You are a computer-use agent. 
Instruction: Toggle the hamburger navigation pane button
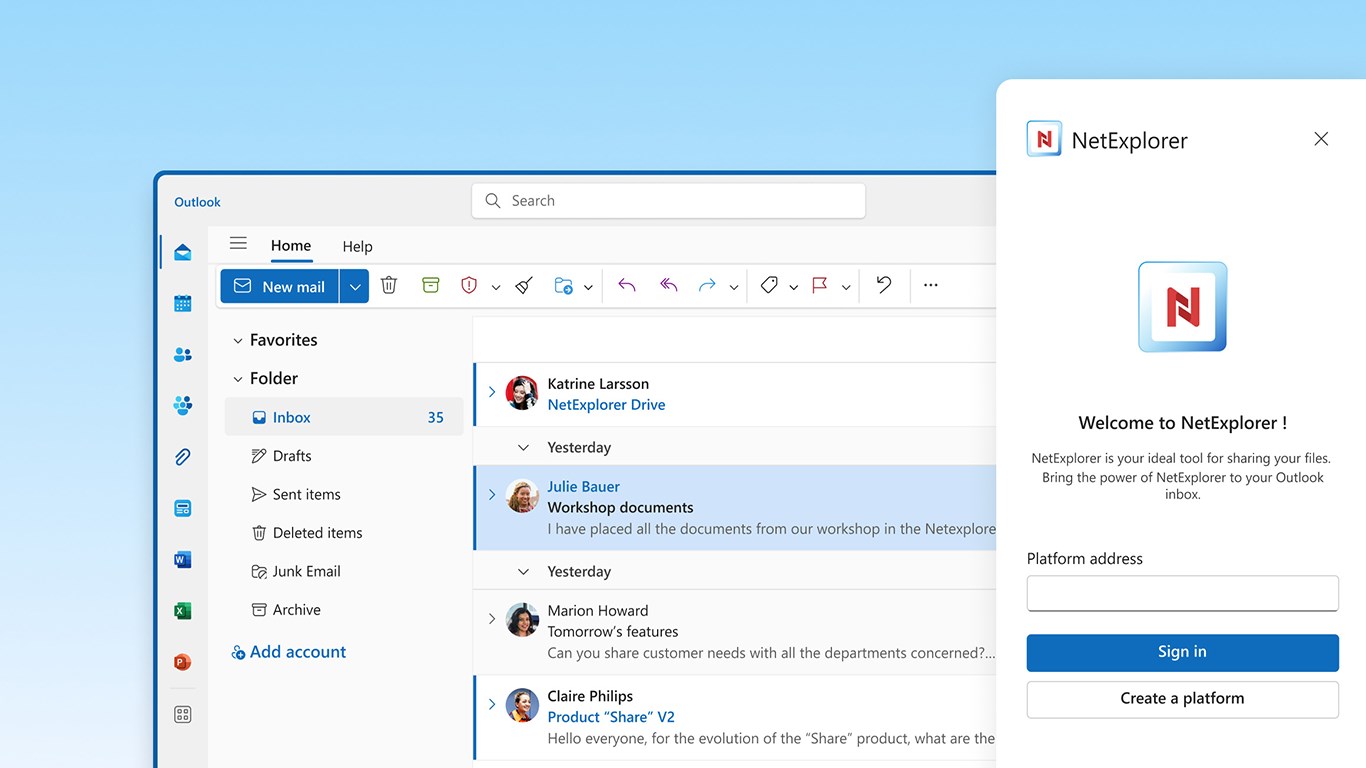click(238, 243)
